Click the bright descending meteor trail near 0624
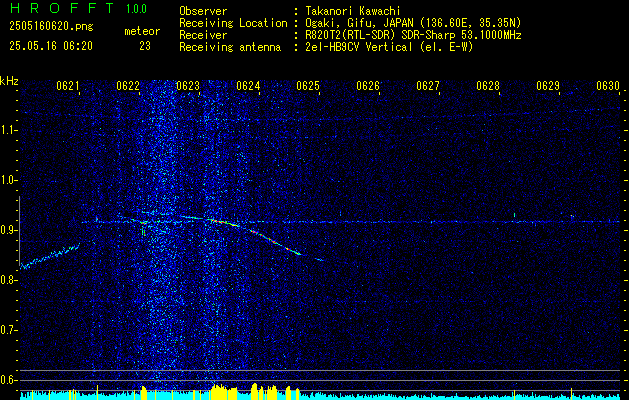The height and width of the screenshot is (400, 629). (255, 235)
